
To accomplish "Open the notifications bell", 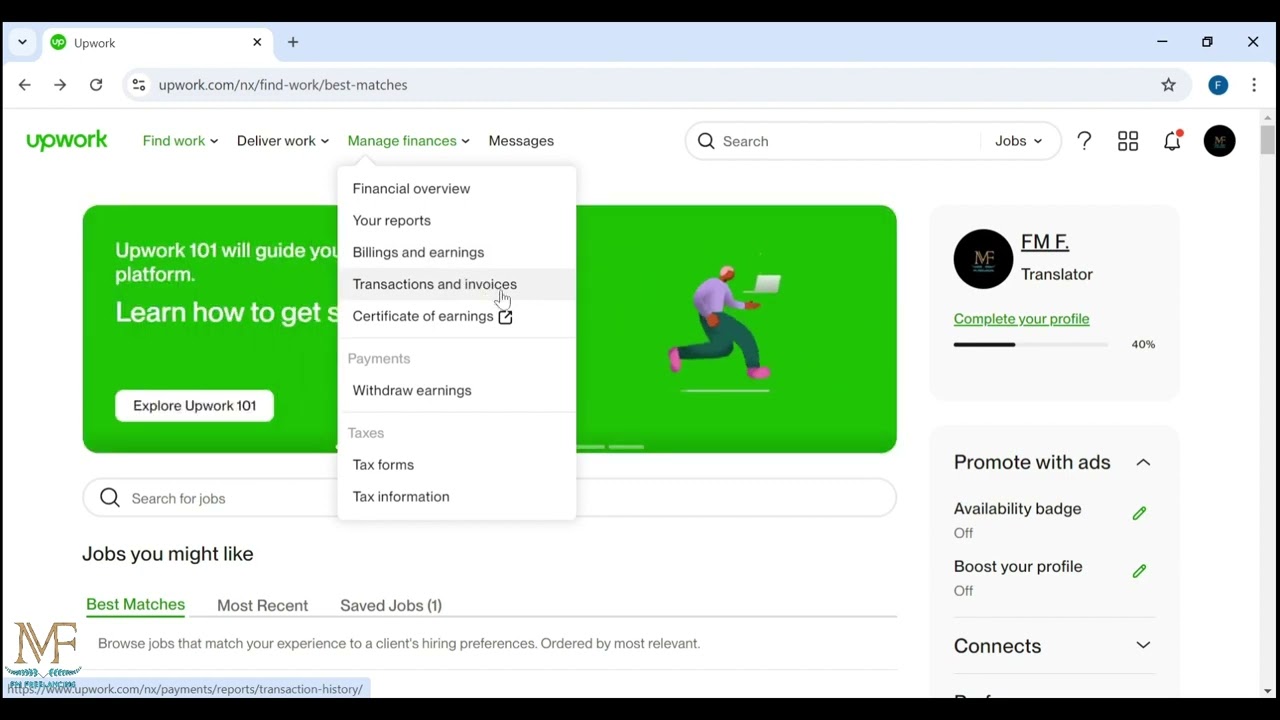I will [x=1173, y=140].
